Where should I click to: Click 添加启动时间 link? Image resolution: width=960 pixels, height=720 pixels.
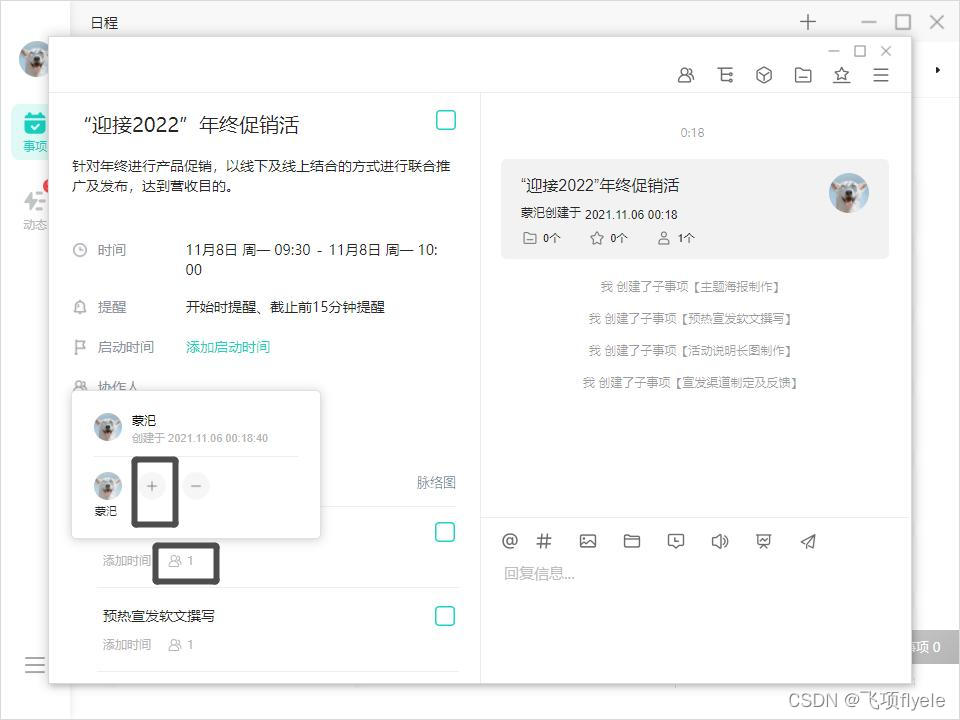tap(228, 347)
